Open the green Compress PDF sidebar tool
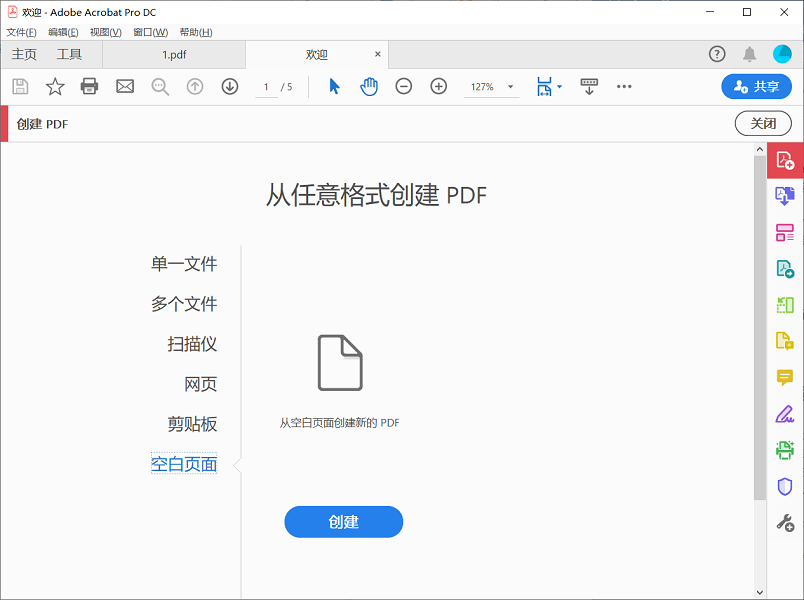This screenshot has width=804, height=600. tap(785, 305)
